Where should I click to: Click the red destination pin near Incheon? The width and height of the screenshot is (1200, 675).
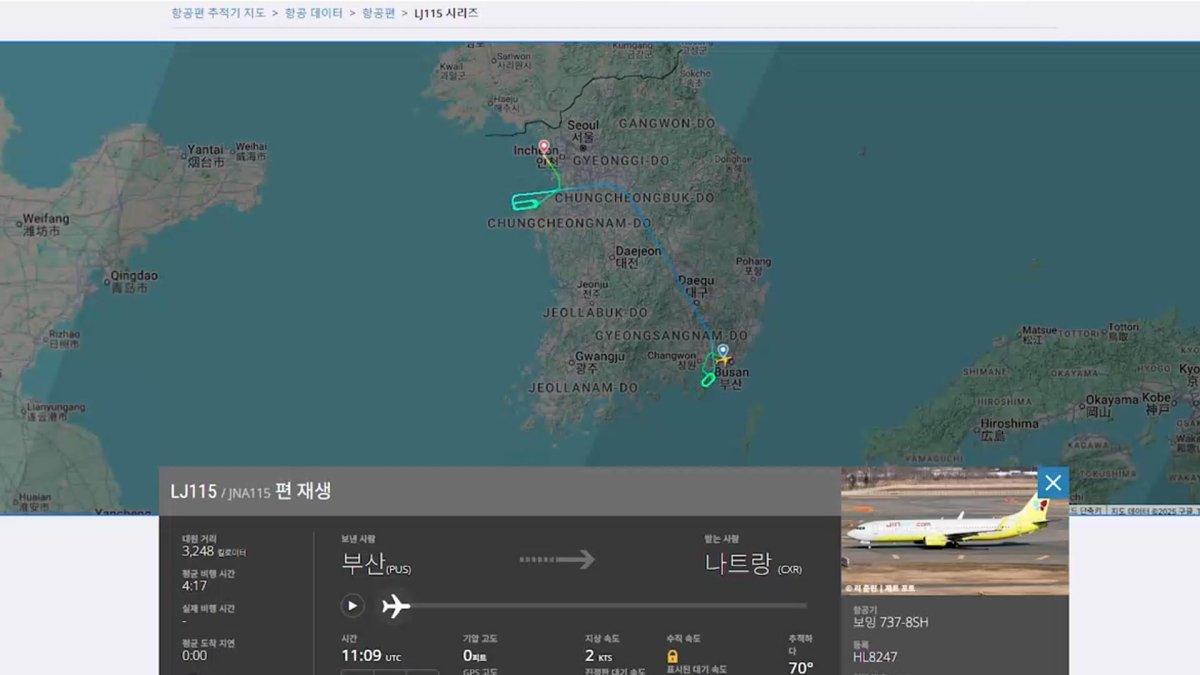(x=544, y=148)
